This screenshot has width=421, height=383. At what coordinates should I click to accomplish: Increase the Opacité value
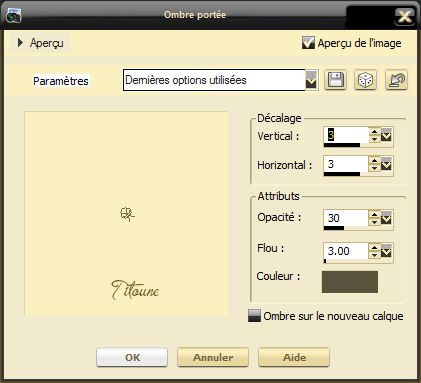coord(375,215)
